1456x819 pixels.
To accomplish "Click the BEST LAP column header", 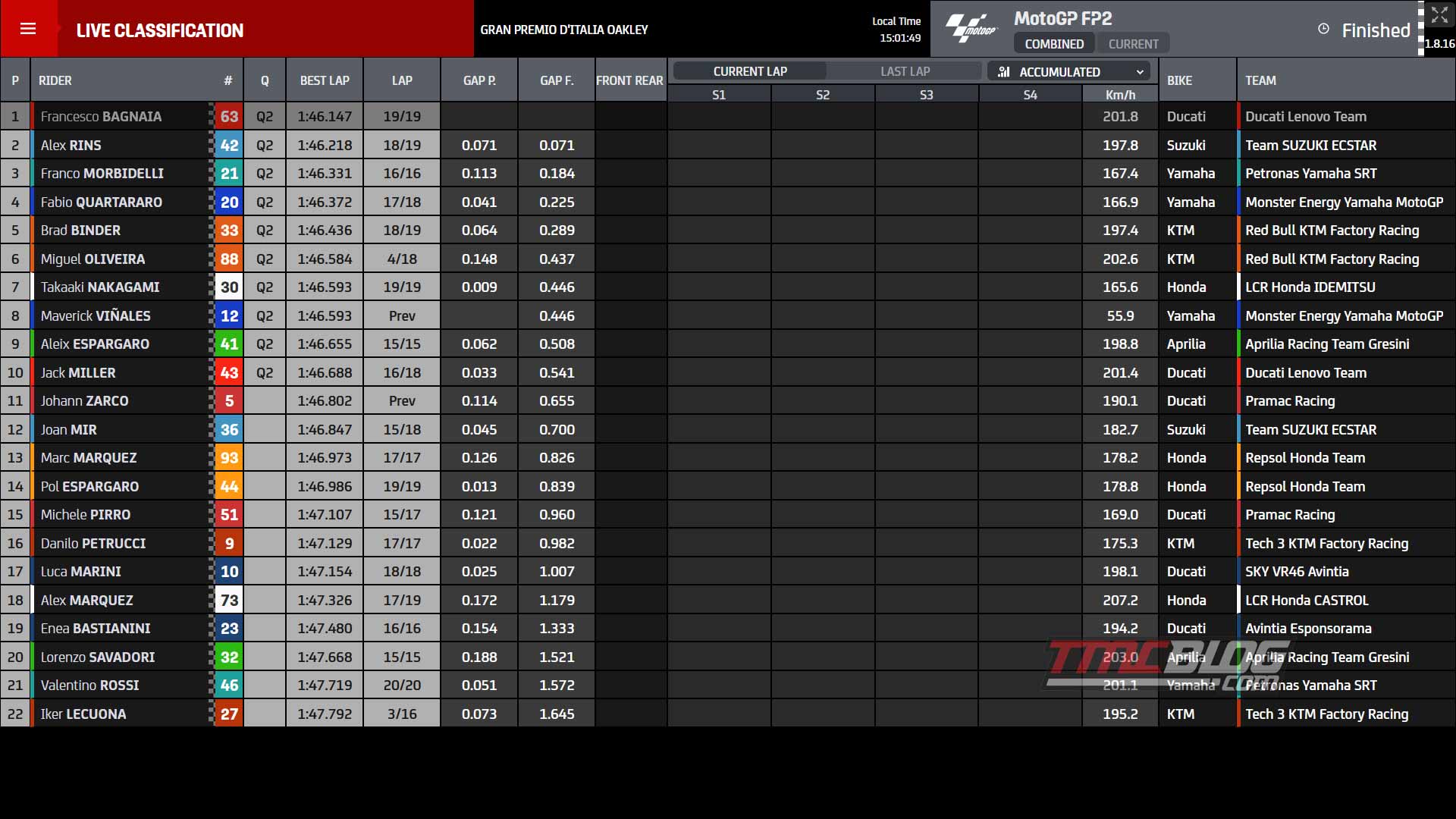I will (325, 80).
